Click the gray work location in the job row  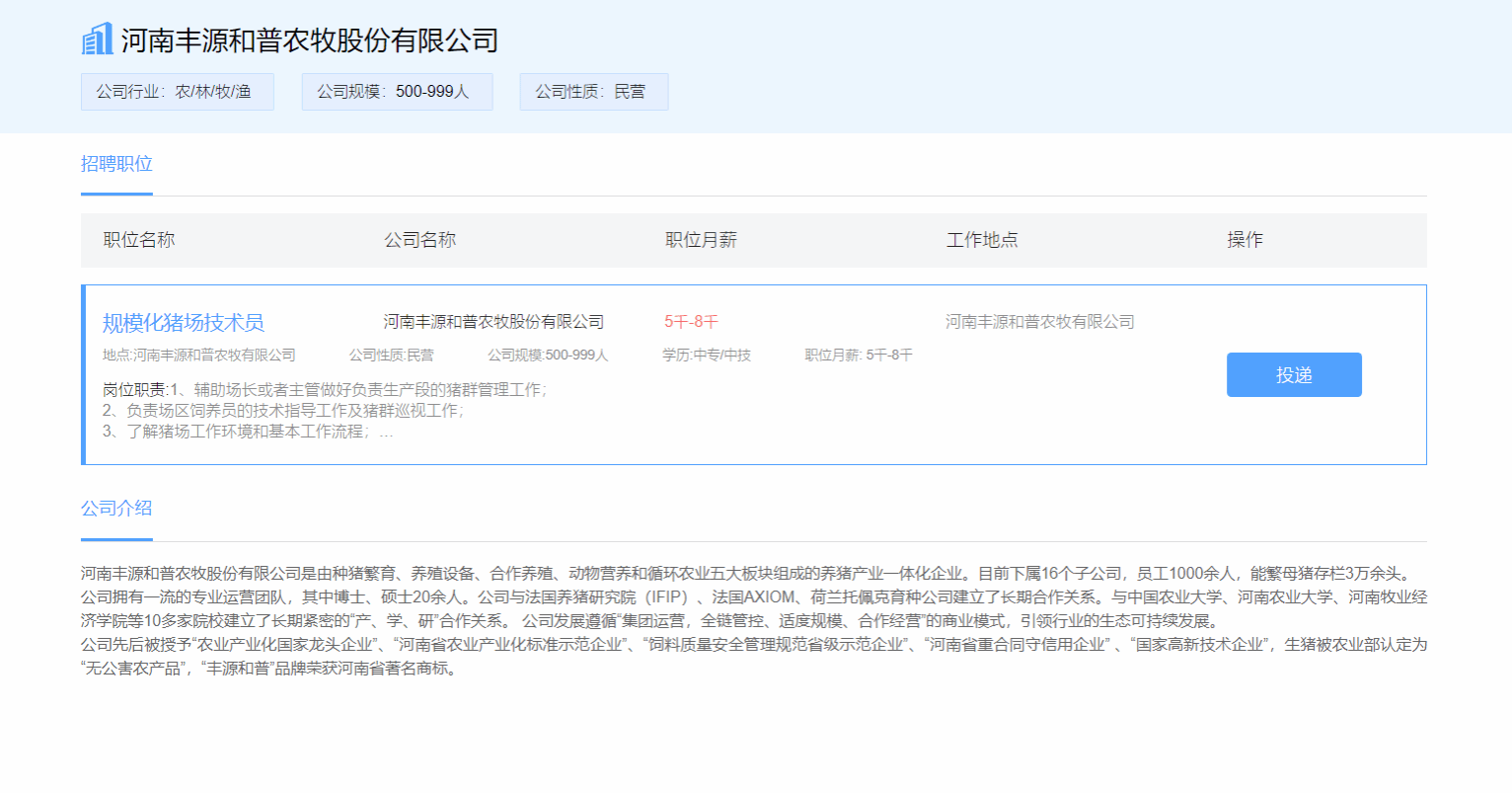coord(1039,322)
